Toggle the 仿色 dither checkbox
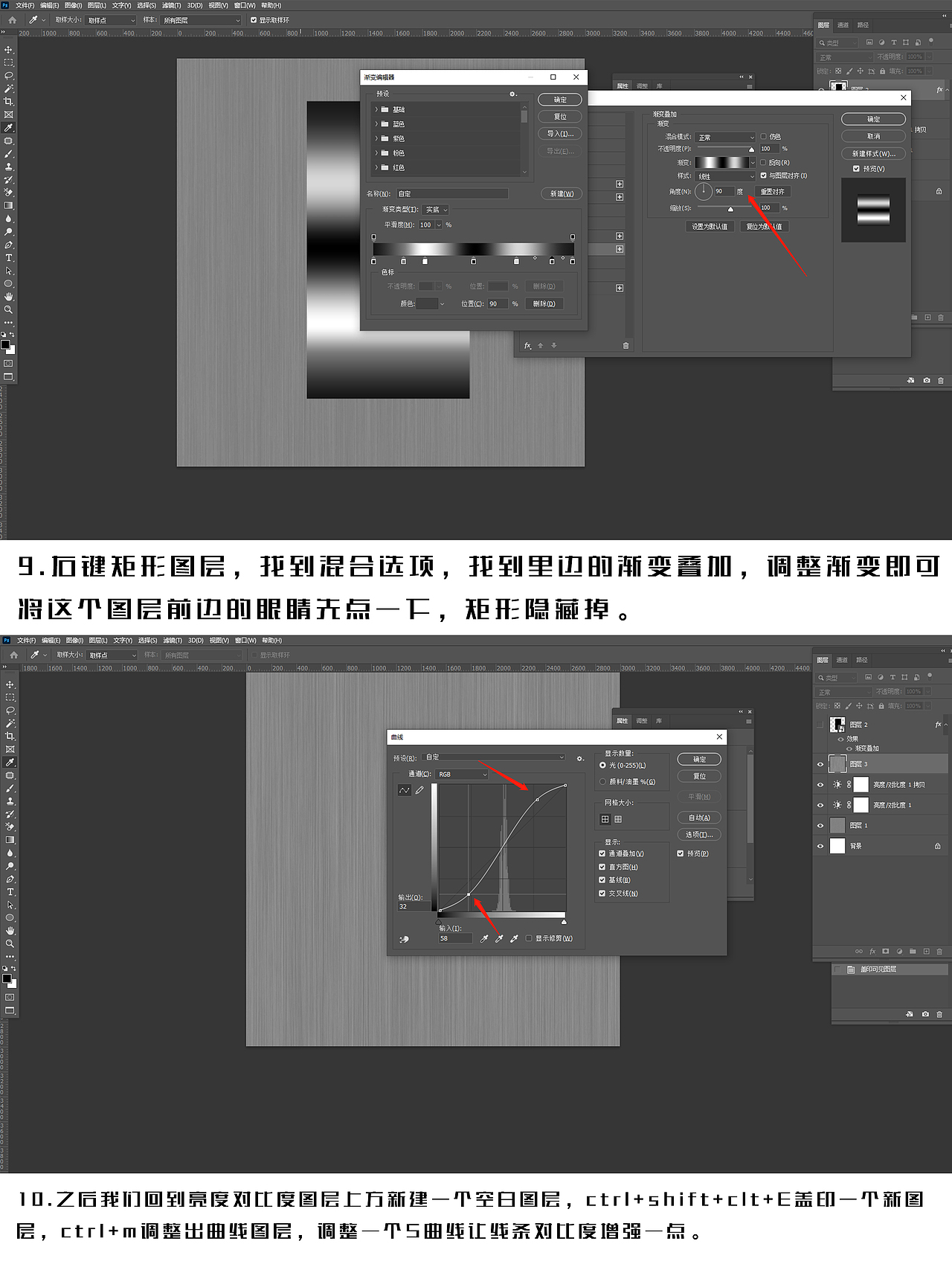Viewport: 952px width, 1270px height. [x=763, y=137]
